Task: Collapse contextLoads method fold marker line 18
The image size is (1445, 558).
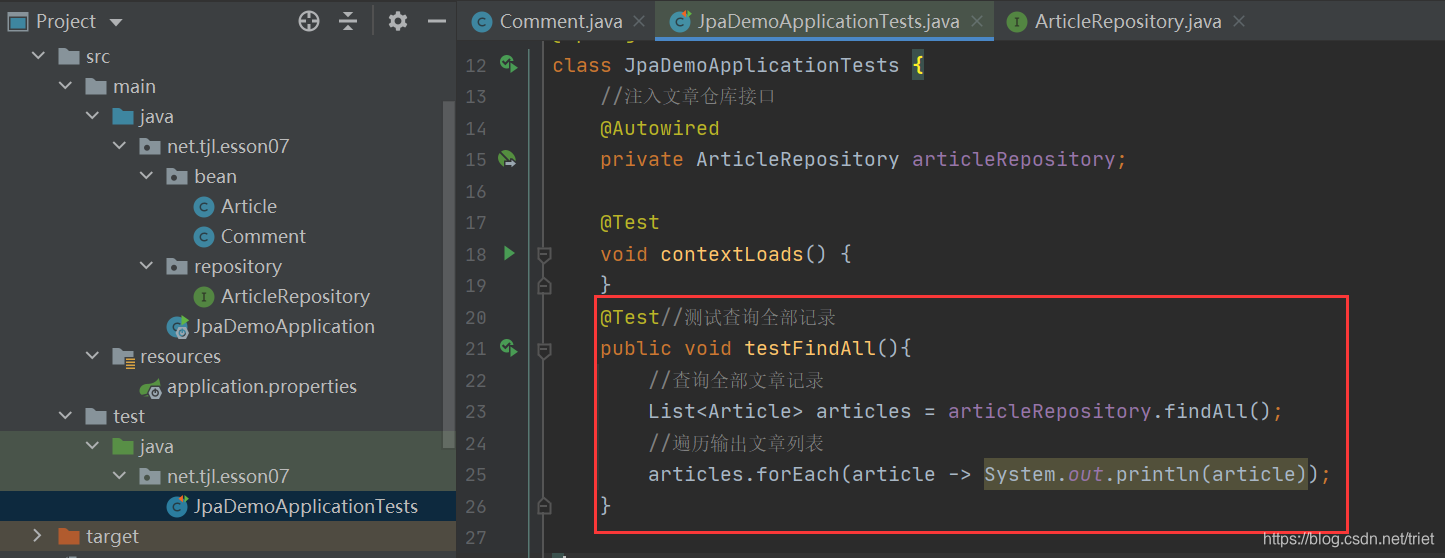Action: coord(544,255)
